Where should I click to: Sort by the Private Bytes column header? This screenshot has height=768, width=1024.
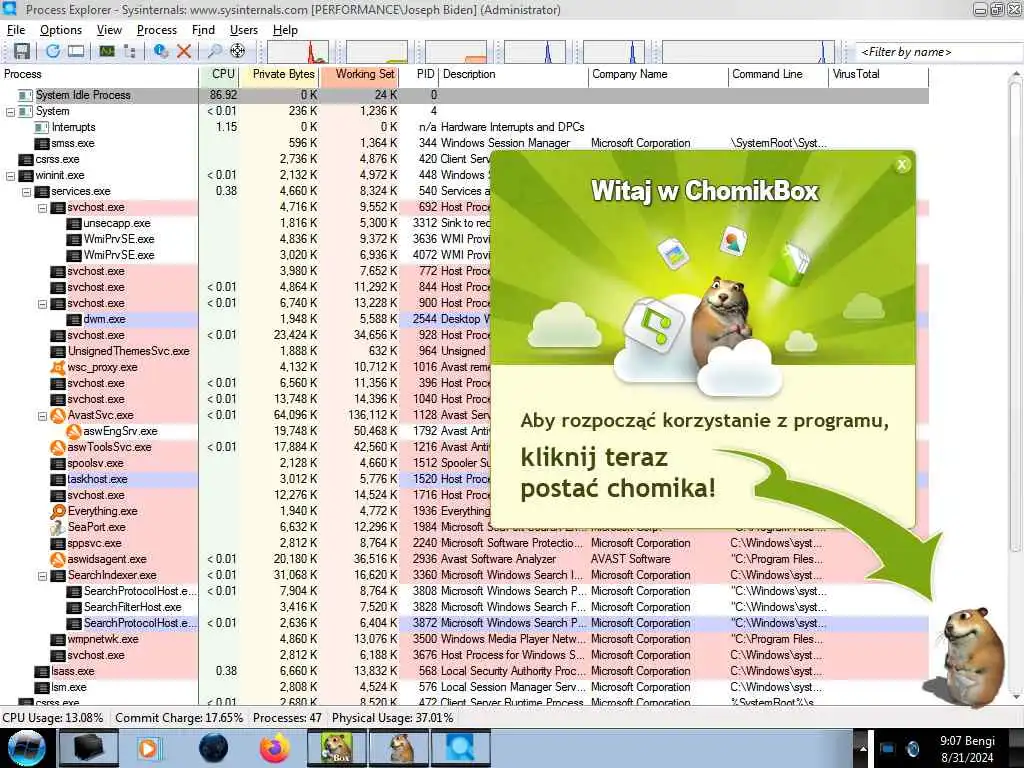click(279, 74)
